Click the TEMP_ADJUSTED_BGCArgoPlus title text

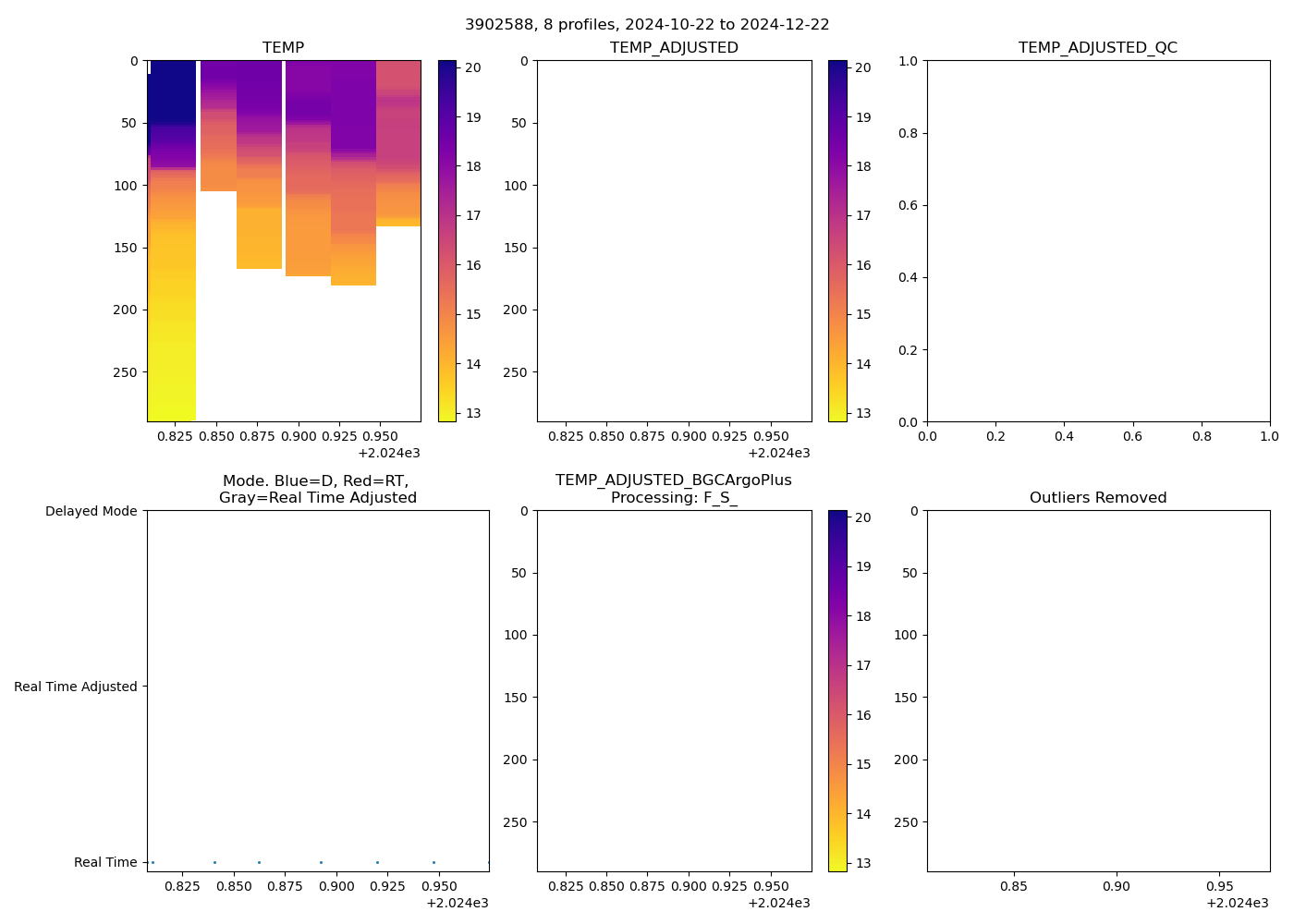(673, 480)
